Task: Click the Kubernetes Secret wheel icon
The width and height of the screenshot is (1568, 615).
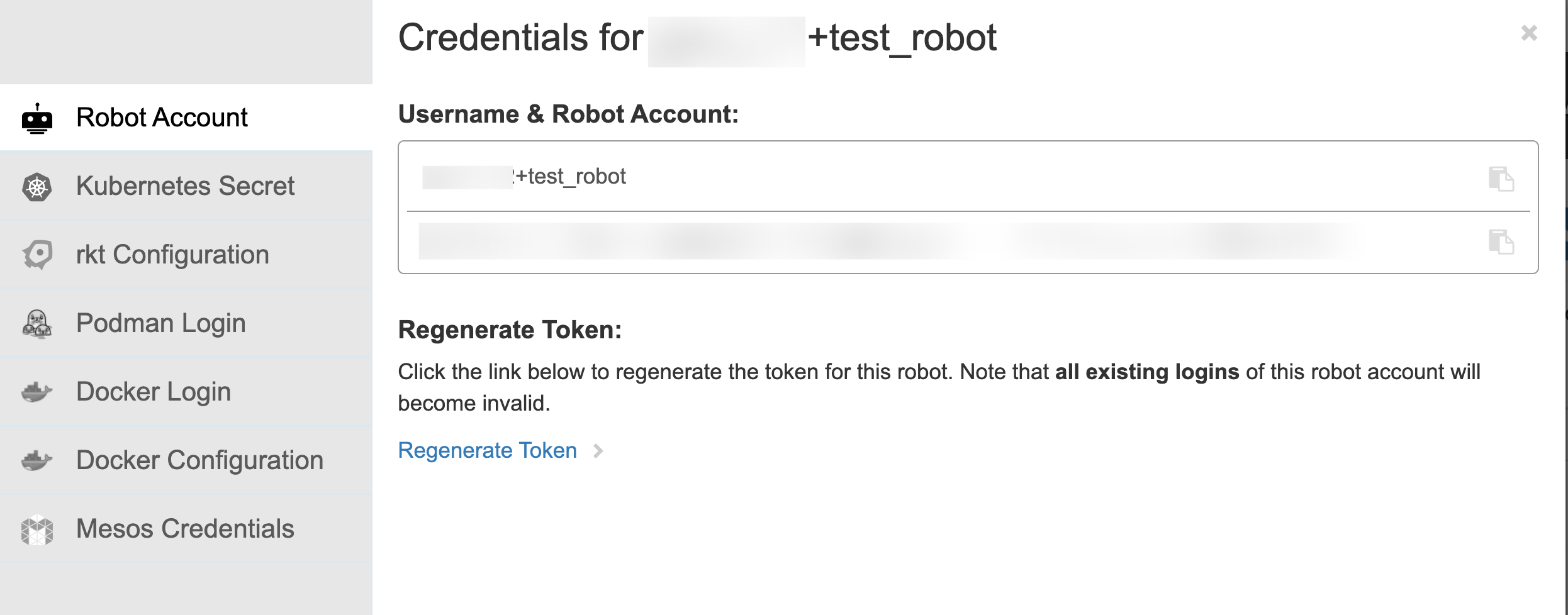Action: point(37,187)
